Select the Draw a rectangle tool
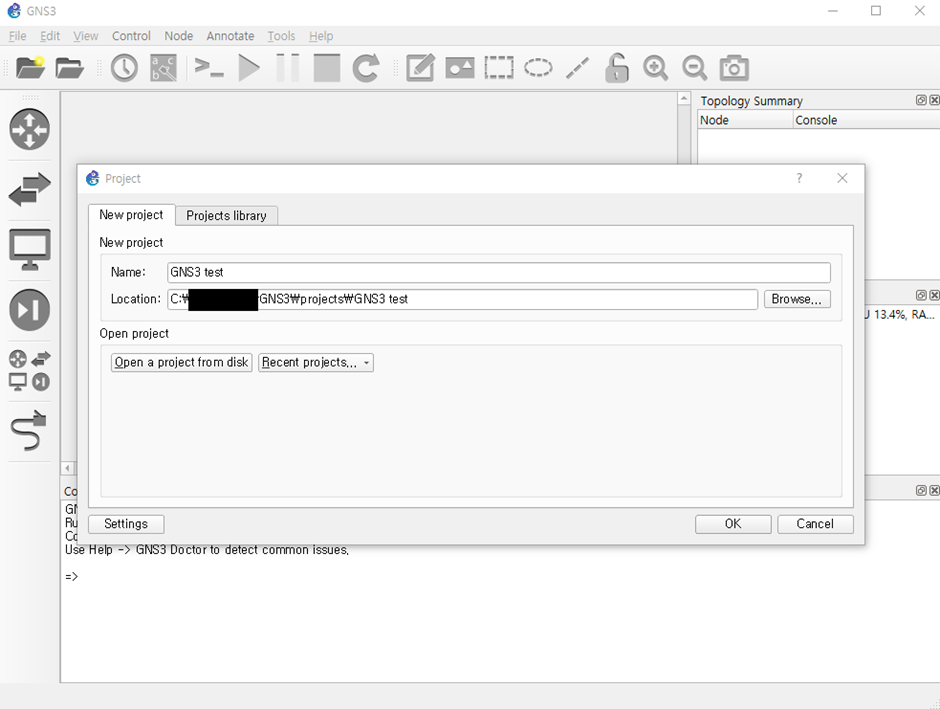The width and height of the screenshot is (940, 709). 499,68
